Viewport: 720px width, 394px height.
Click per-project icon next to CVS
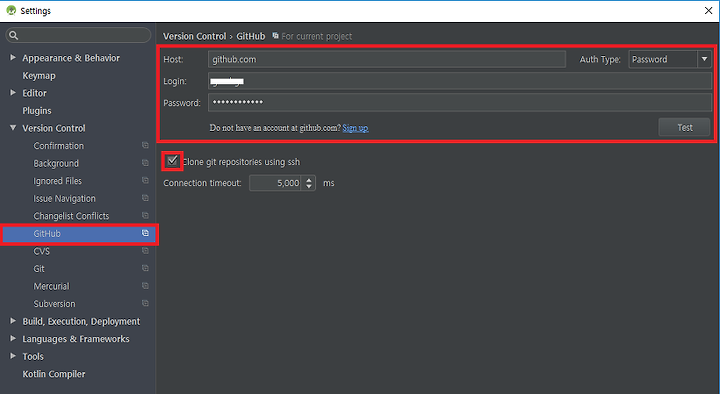145,250
